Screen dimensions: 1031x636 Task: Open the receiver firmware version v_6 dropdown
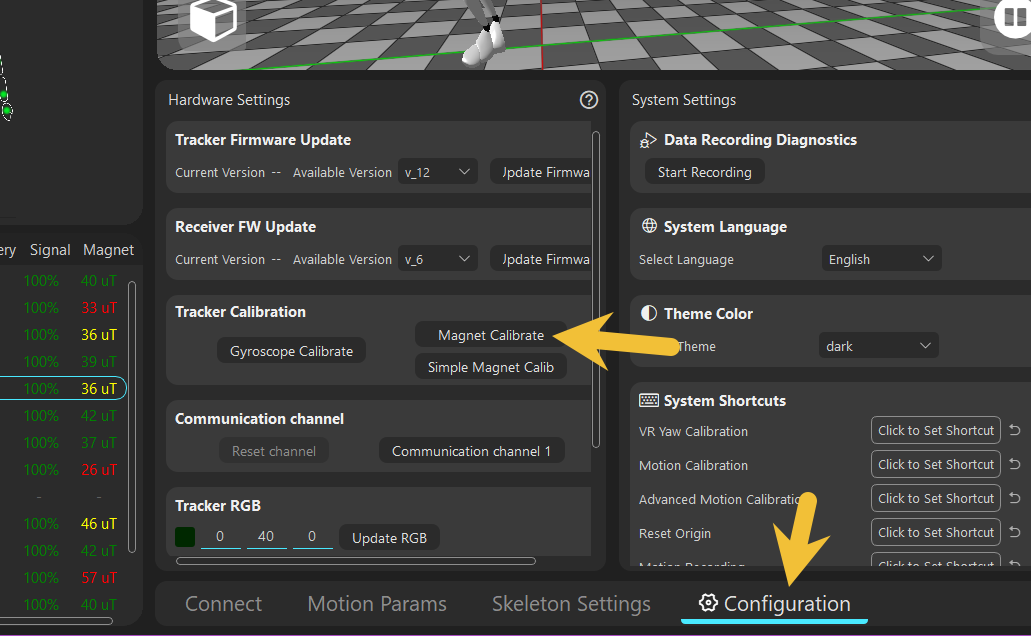coord(438,259)
